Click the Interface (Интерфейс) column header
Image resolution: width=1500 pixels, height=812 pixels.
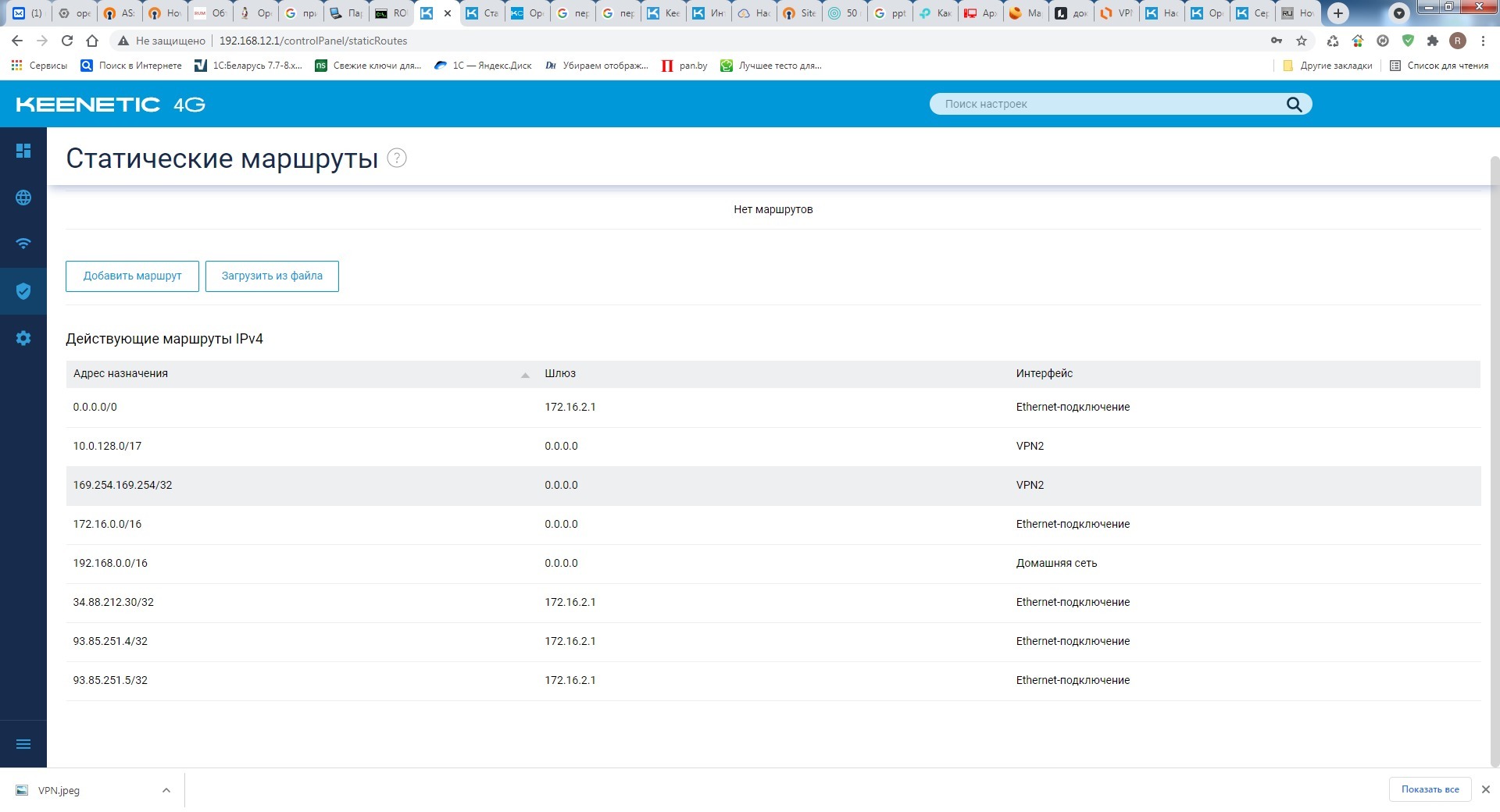click(x=1044, y=374)
